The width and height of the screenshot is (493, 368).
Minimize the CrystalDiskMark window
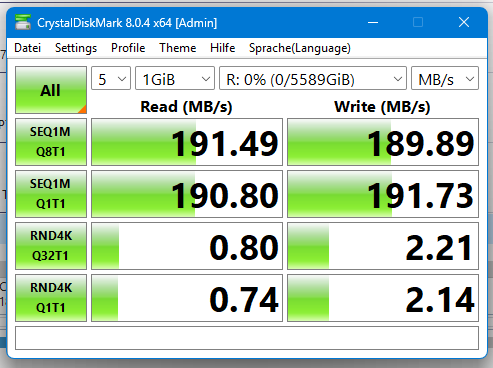[x=373, y=22]
